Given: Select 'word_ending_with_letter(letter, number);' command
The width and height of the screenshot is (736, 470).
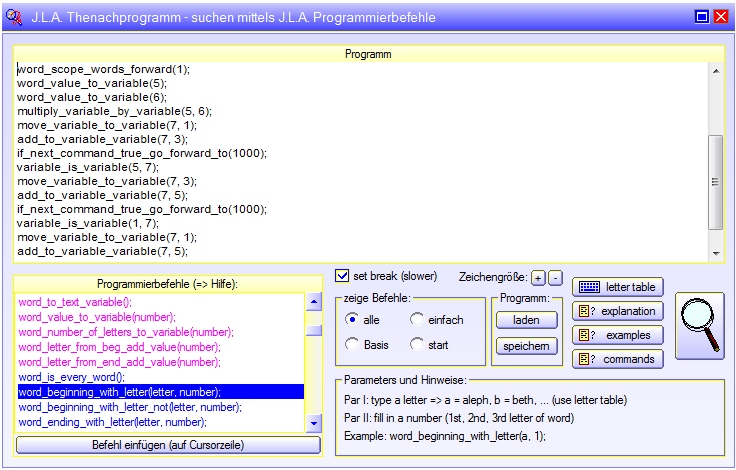Looking at the screenshot, I should click(x=161, y=422).
